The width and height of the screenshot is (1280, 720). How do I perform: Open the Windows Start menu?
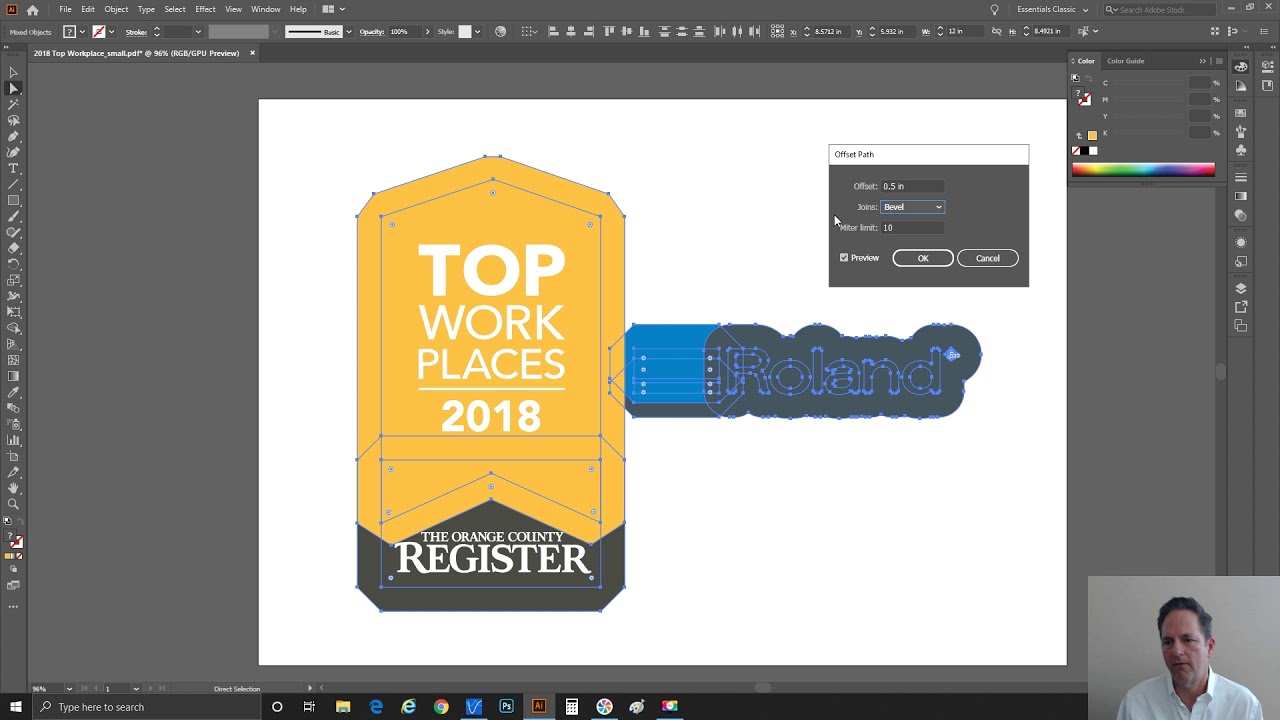[x=15, y=707]
